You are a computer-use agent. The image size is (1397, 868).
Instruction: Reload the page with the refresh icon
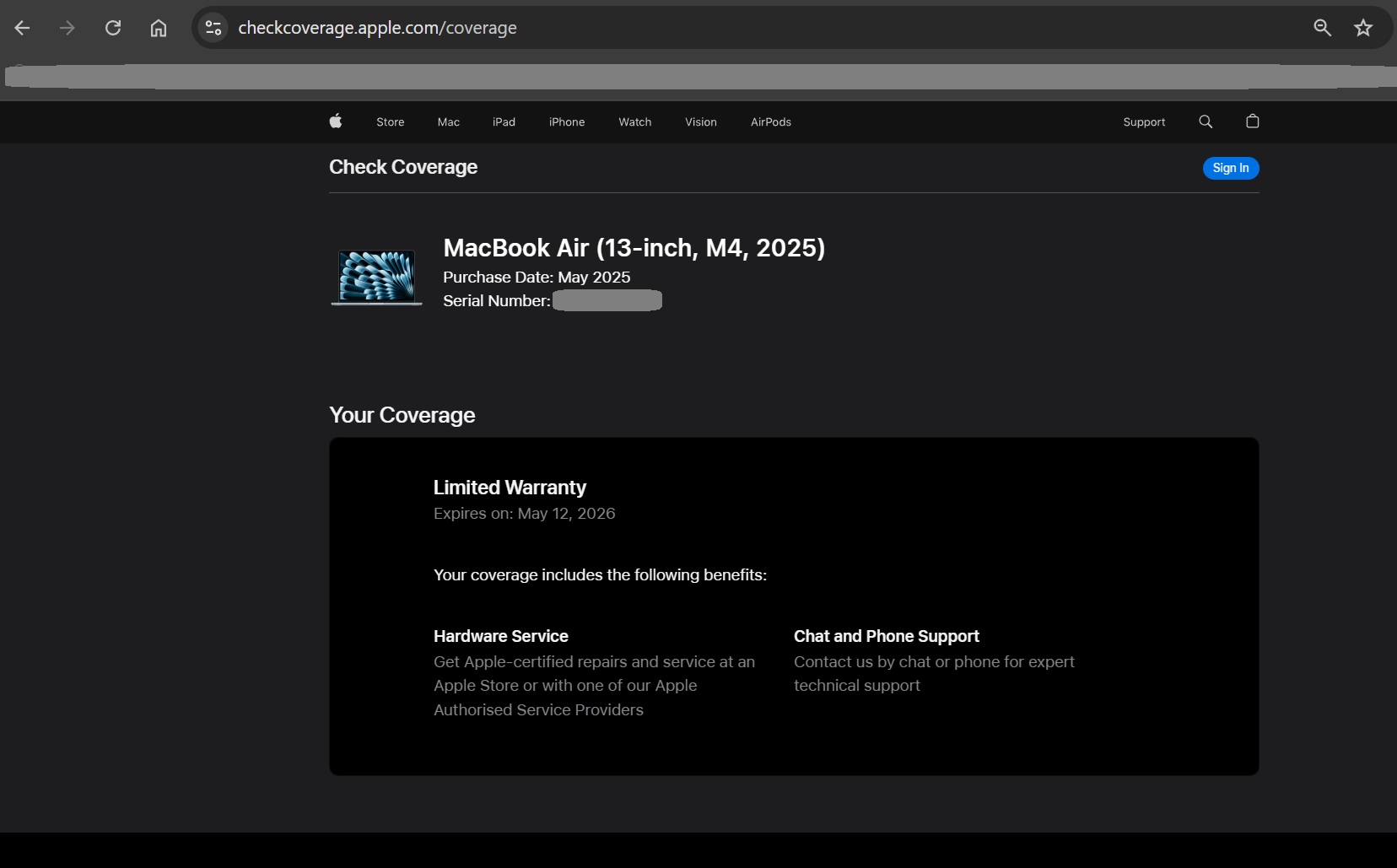[113, 28]
